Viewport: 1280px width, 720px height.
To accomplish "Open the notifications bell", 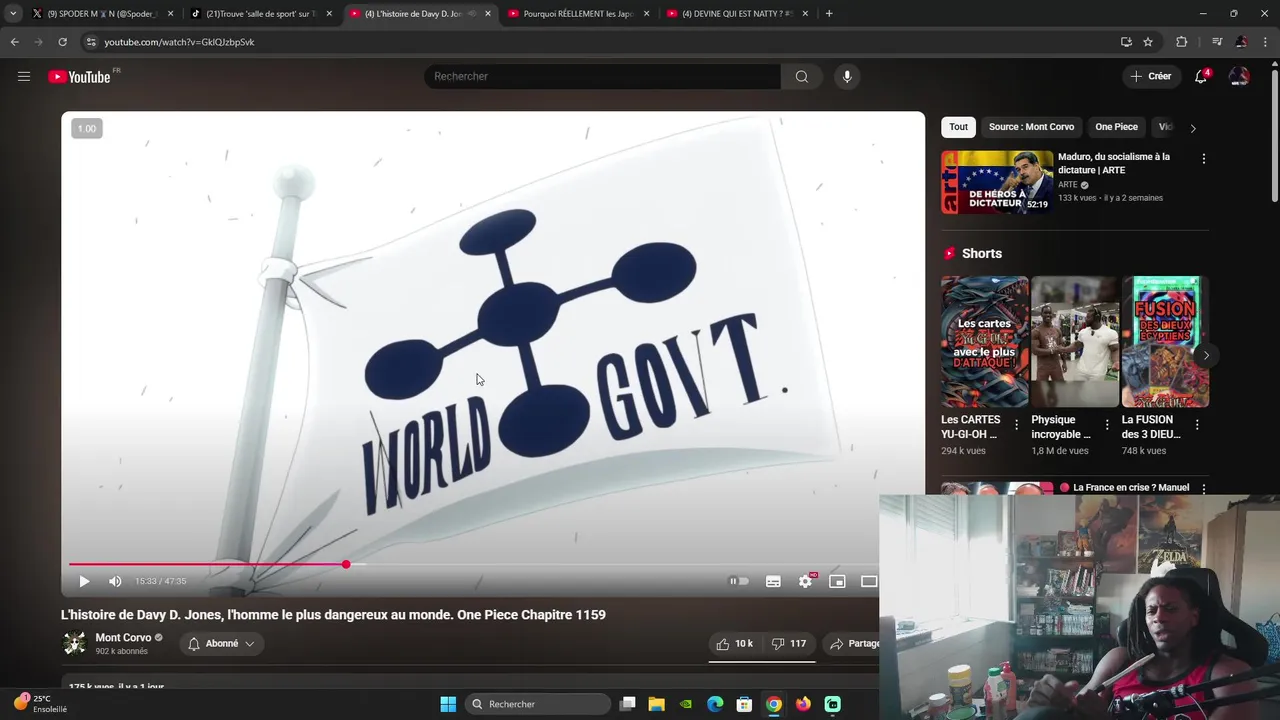I will coord(1201,76).
